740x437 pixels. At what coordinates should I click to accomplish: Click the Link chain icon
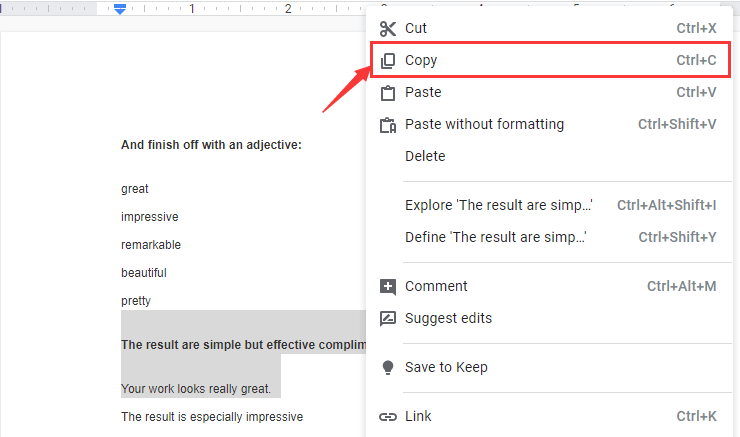tap(388, 417)
